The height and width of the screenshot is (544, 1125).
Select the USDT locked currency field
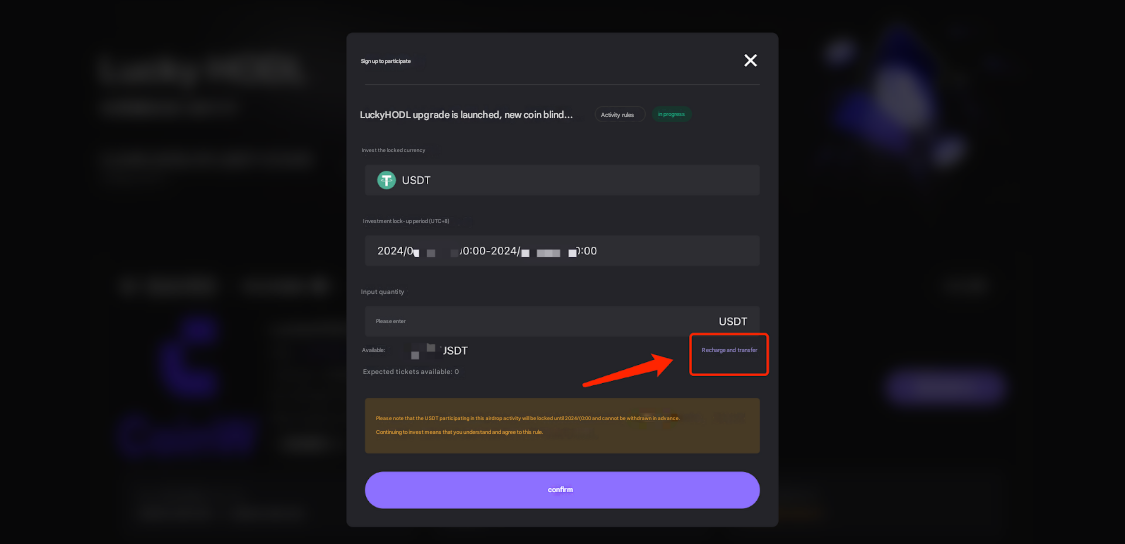tap(562, 180)
